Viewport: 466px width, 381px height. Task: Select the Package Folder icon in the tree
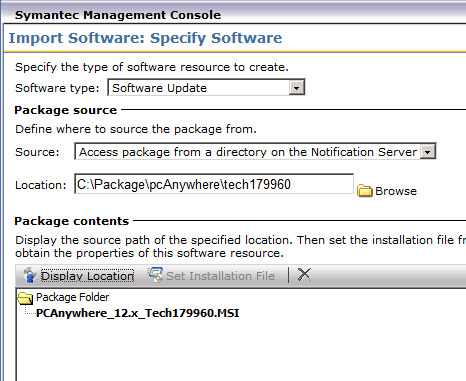pos(25,298)
